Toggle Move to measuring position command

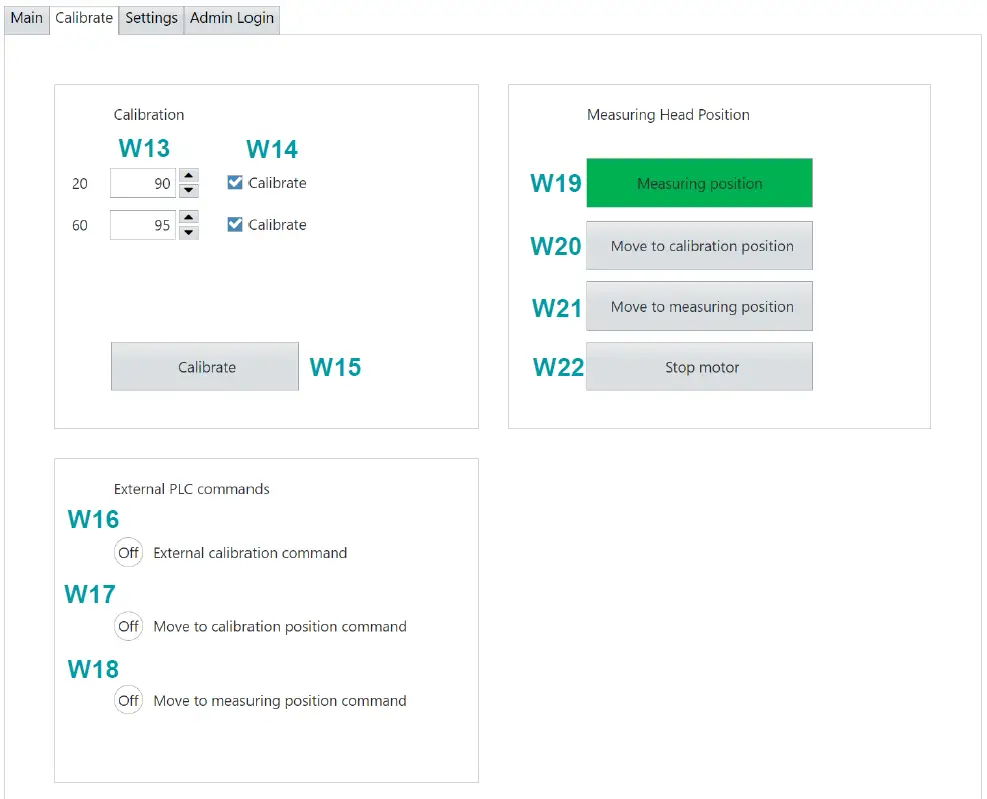click(128, 701)
